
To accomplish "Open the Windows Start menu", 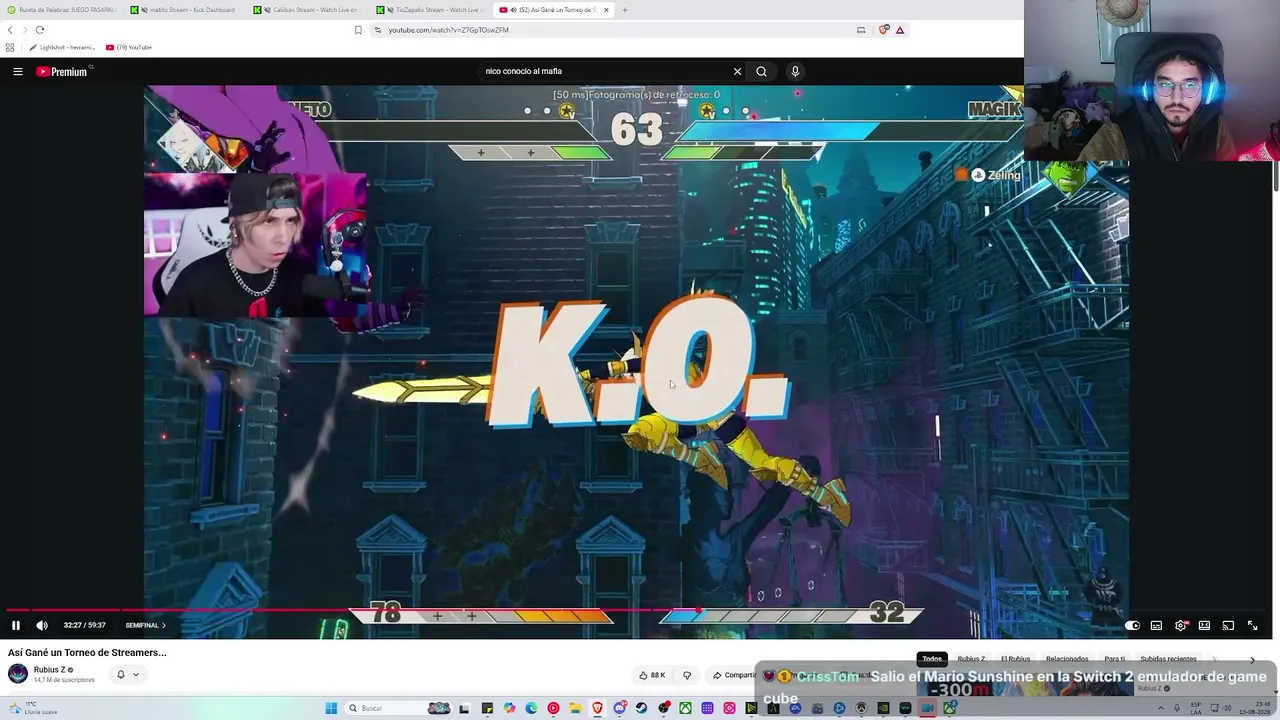I will tap(331, 708).
